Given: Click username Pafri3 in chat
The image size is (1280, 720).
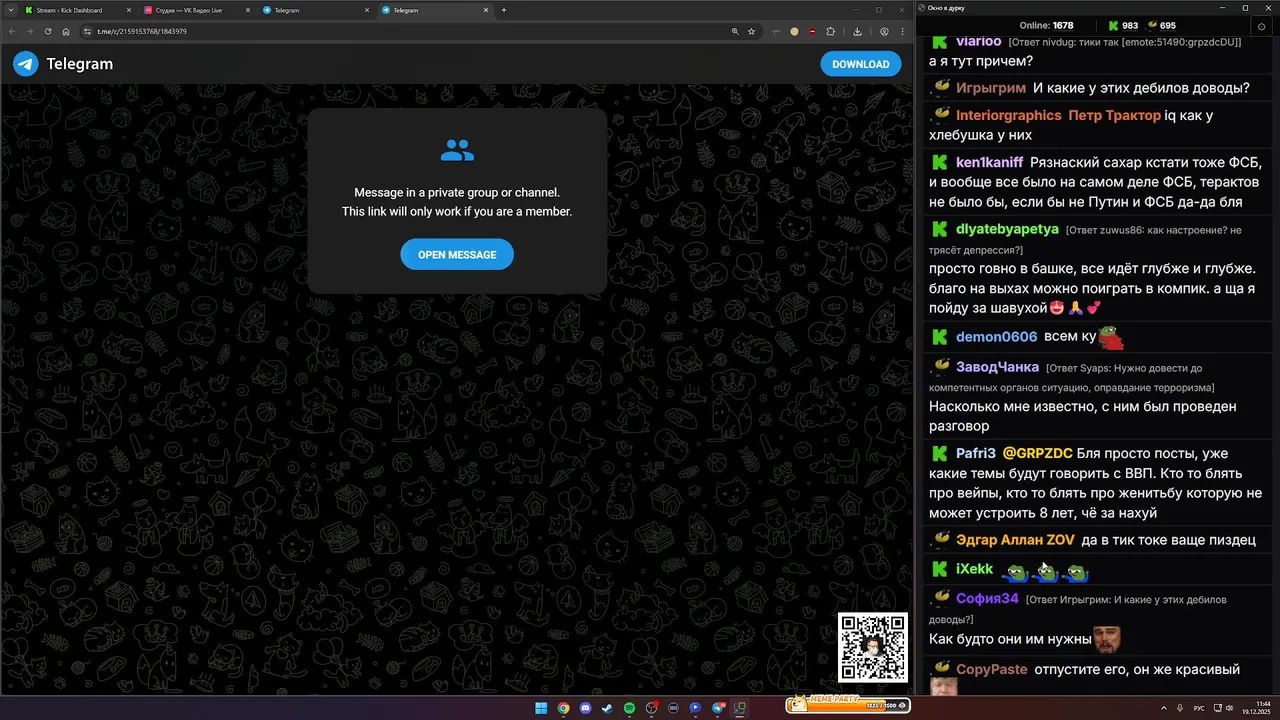Looking at the screenshot, I should click(x=976, y=453).
